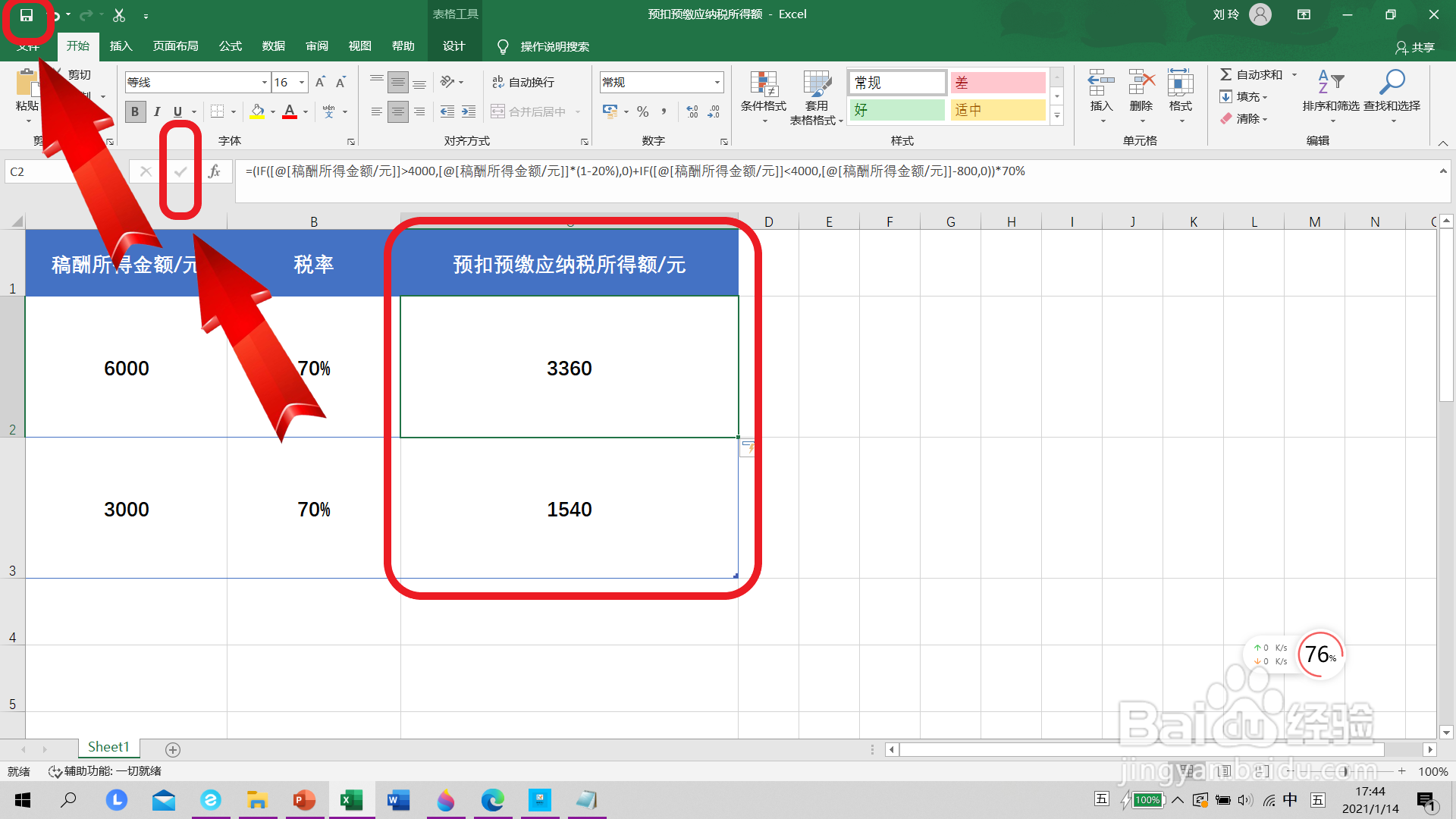Open 套用表格格式 format as table
1456x819 pixels.
[x=817, y=97]
